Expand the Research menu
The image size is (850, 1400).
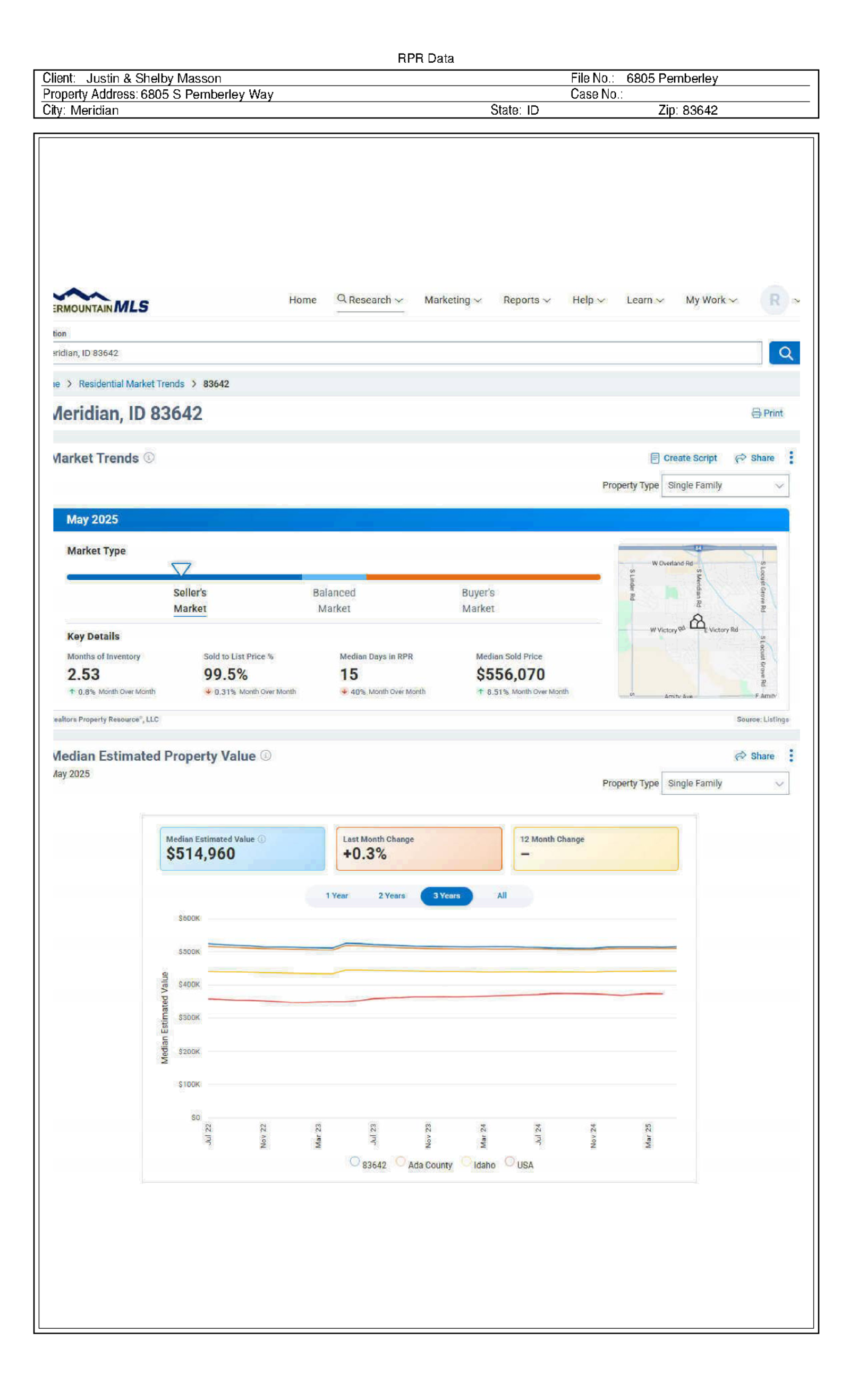tap(370, 300)
